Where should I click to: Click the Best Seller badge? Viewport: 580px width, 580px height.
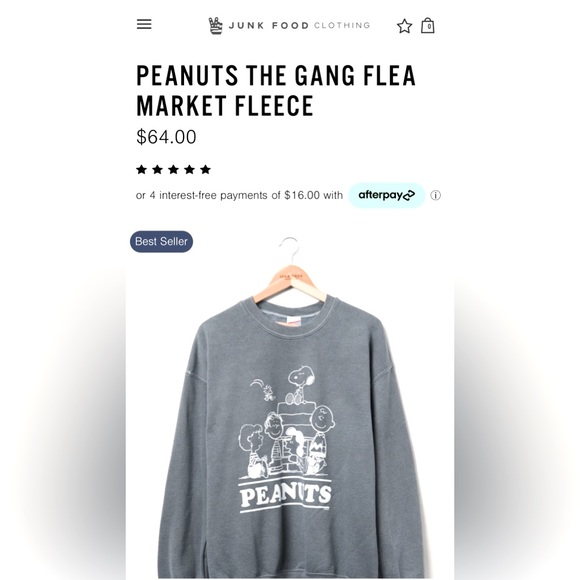point(161,242)
